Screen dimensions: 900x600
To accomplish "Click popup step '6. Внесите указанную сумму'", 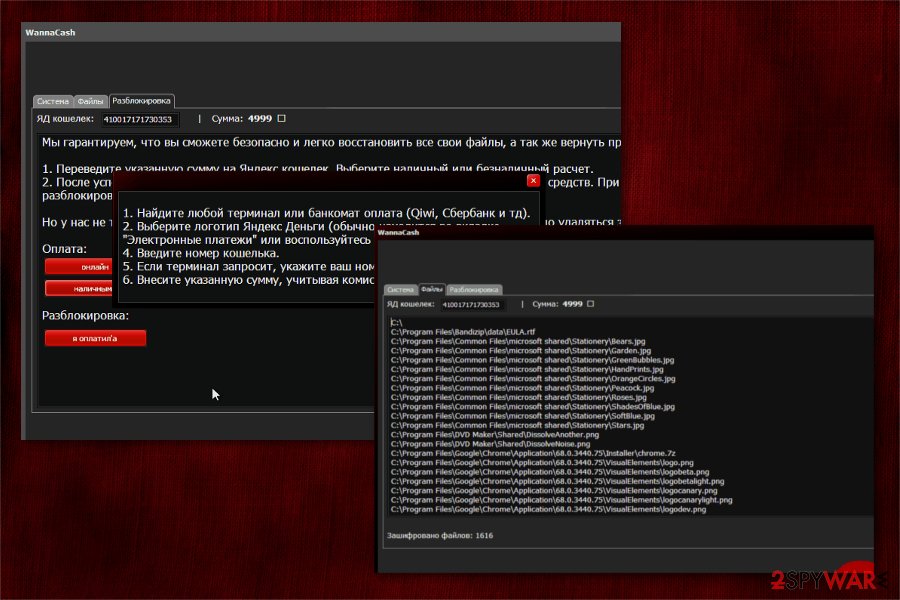I will (x=249, y=280).
